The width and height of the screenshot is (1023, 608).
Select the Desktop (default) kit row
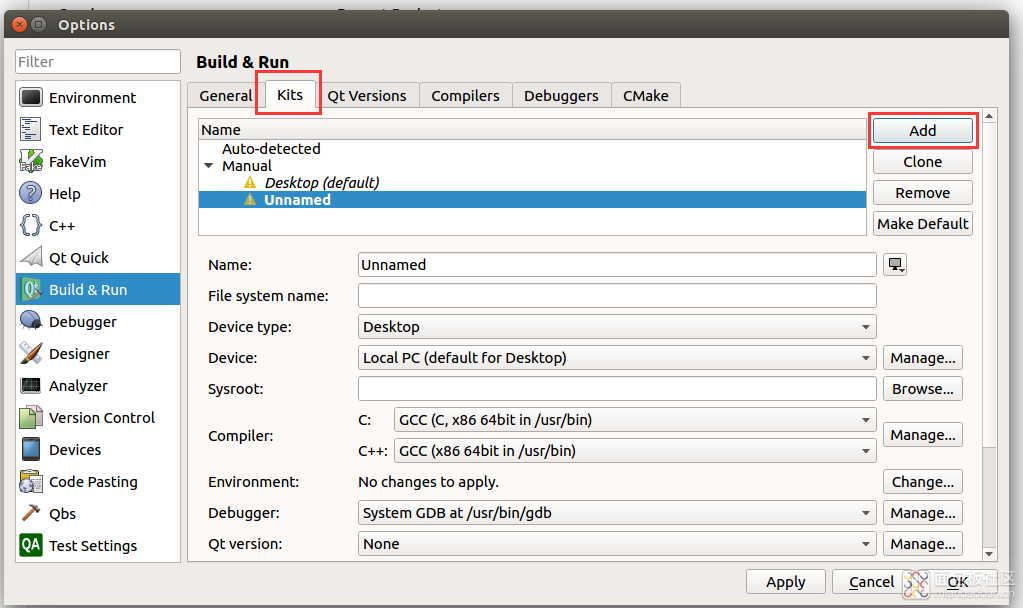pos(532,183)
